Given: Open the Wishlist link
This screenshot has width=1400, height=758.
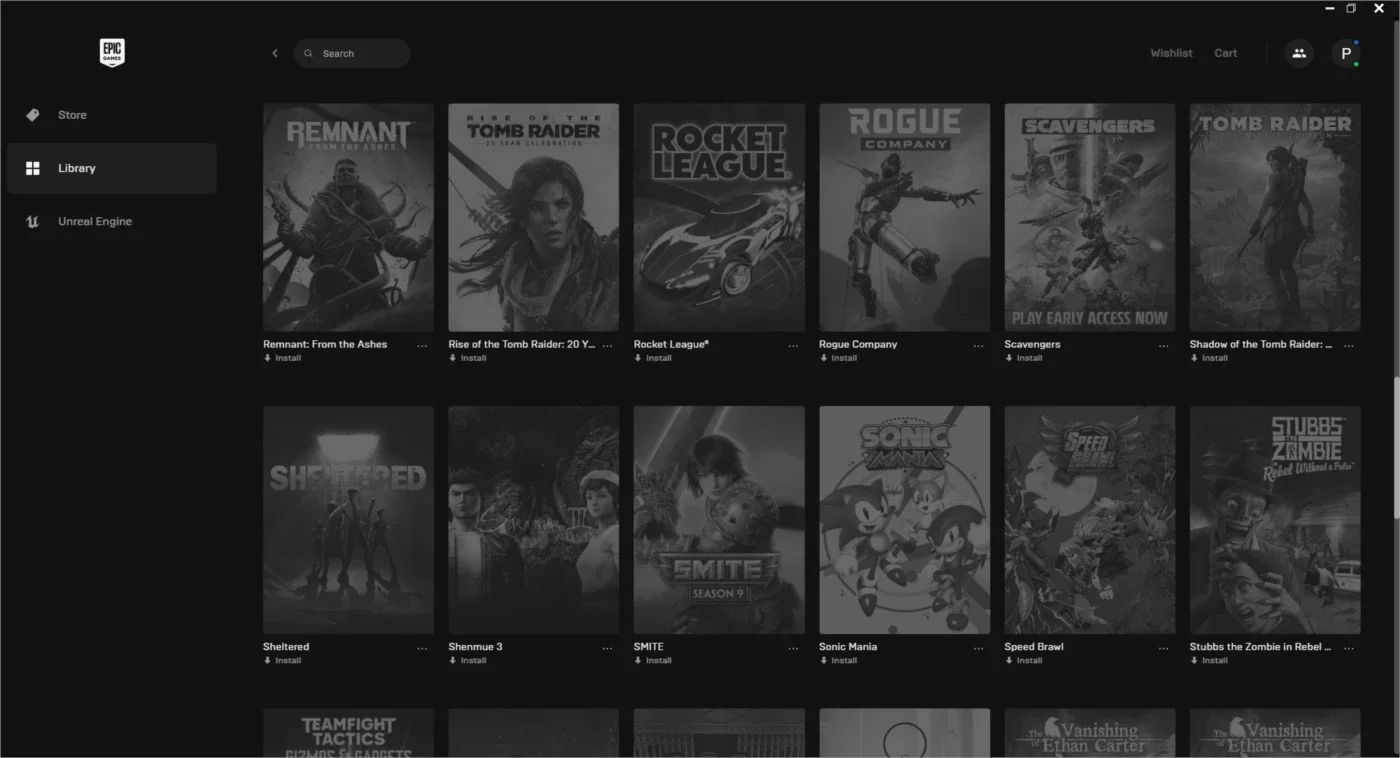Looking at the screenshot, I should point(1171,53).
